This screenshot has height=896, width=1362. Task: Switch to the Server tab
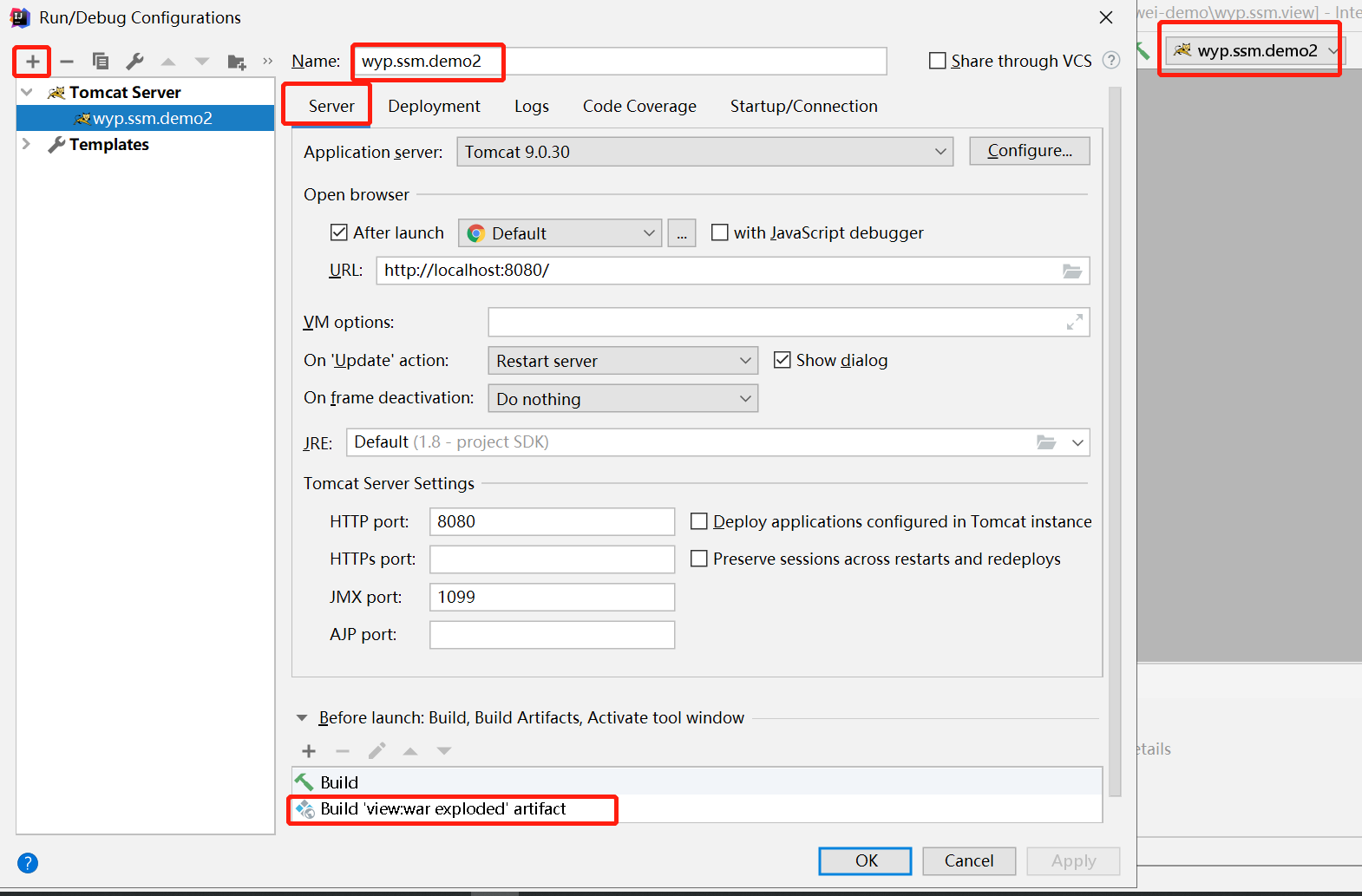(331, 106)
